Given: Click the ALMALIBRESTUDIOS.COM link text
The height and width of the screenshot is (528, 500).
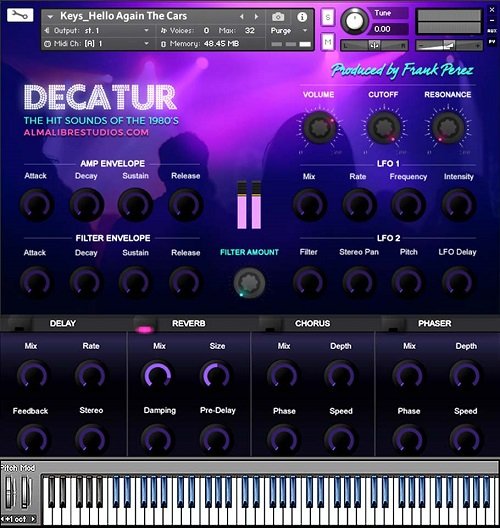Looking at the screenshot, I should point(86,132).
